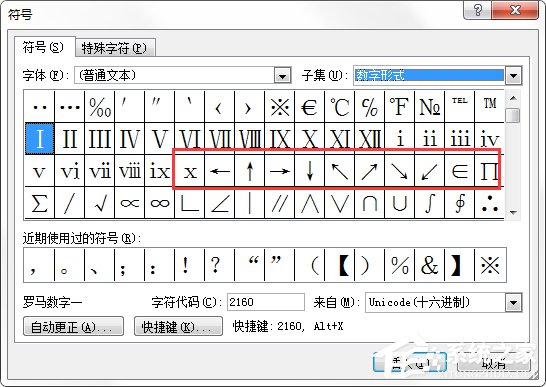Choose the summation ∑ symbol
The height and width of the screenshot is (387, 546).
[40, 203]
